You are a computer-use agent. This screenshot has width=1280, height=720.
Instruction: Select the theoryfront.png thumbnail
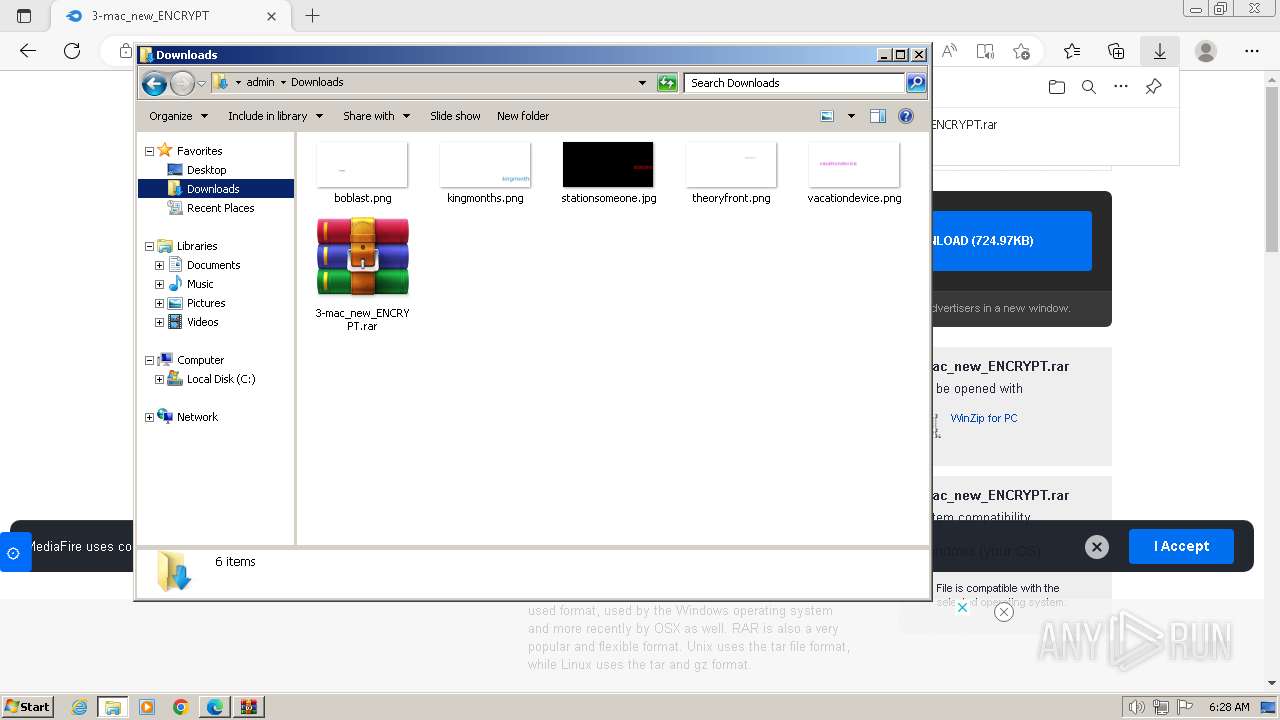[x=731, y=165]
